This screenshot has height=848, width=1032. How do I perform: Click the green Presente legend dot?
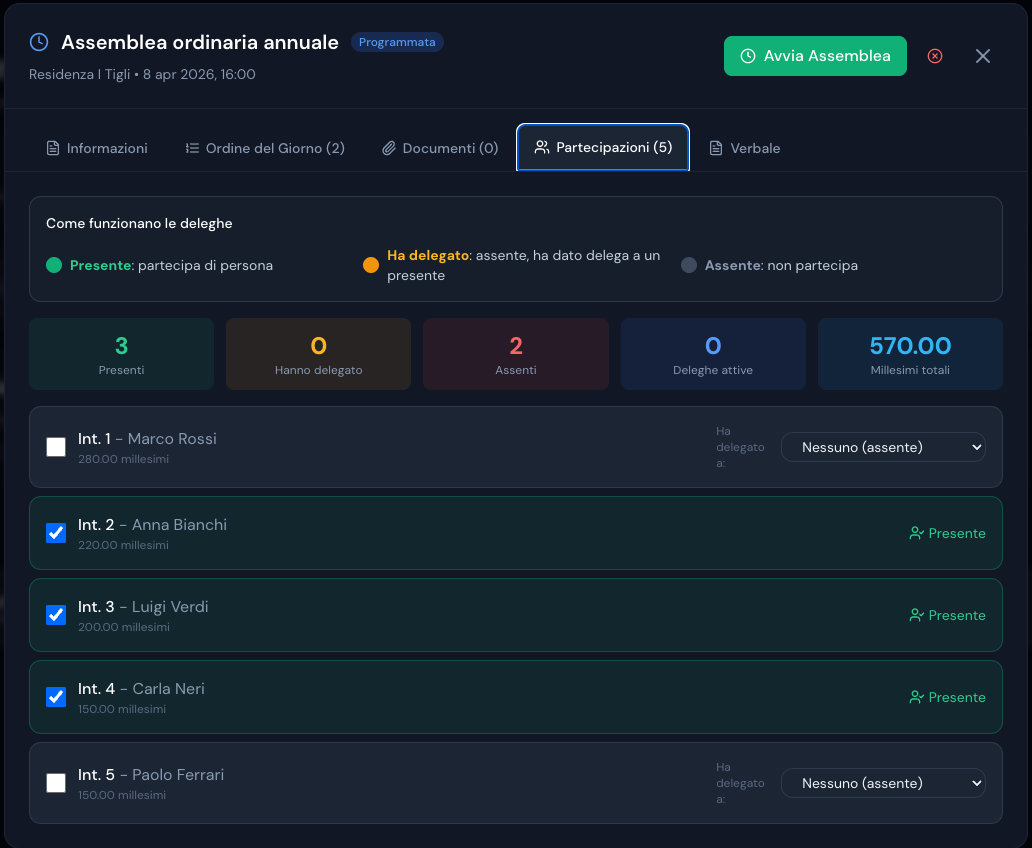(54, 265)
